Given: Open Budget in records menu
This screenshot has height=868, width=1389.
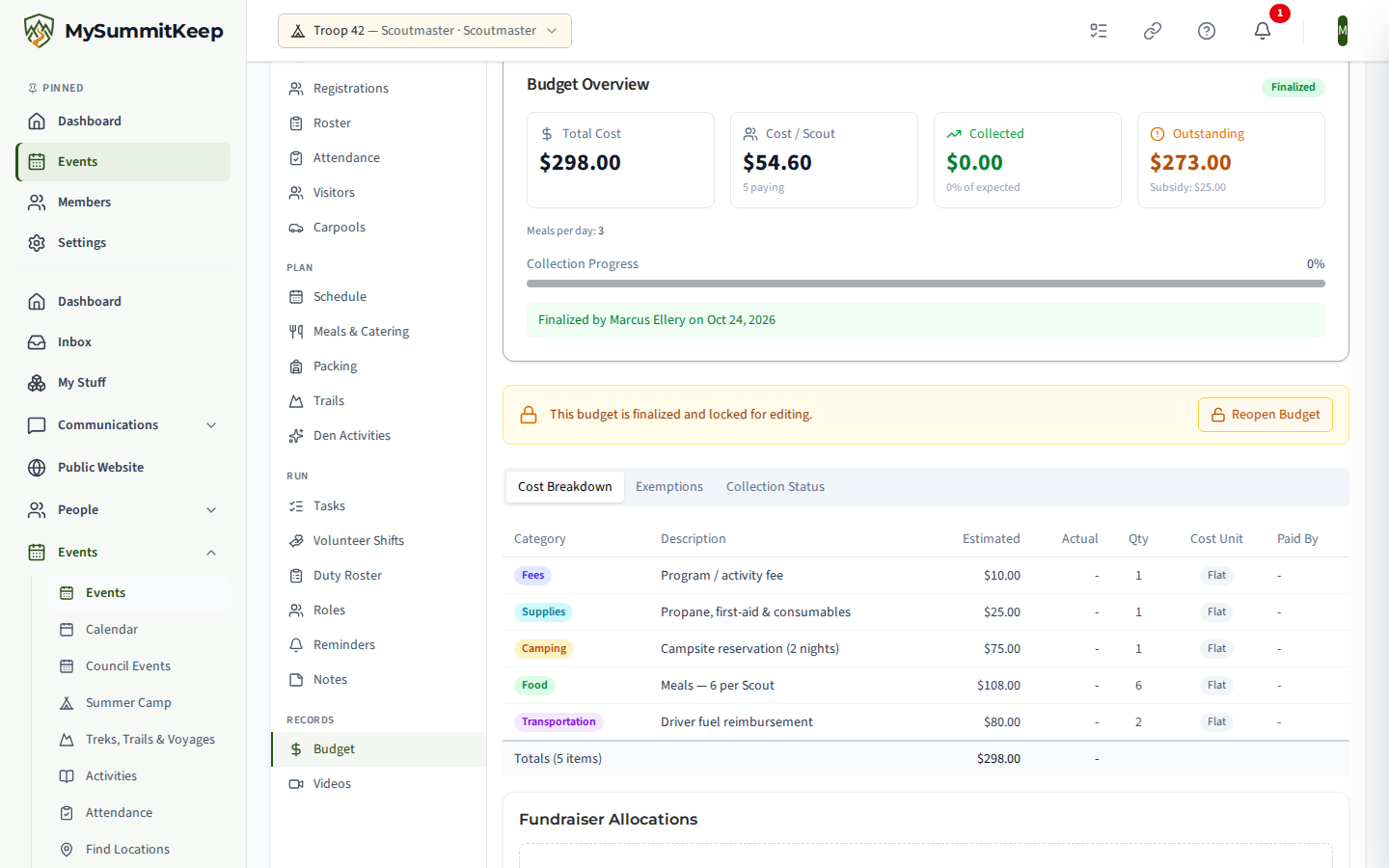Looking at the screenshot, I should pos(378,749).
